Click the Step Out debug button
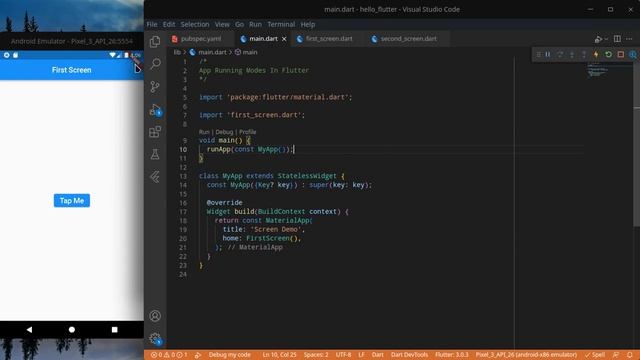This screenshot has width=640, height=360. pyautogui.click(x=584, y=54)
